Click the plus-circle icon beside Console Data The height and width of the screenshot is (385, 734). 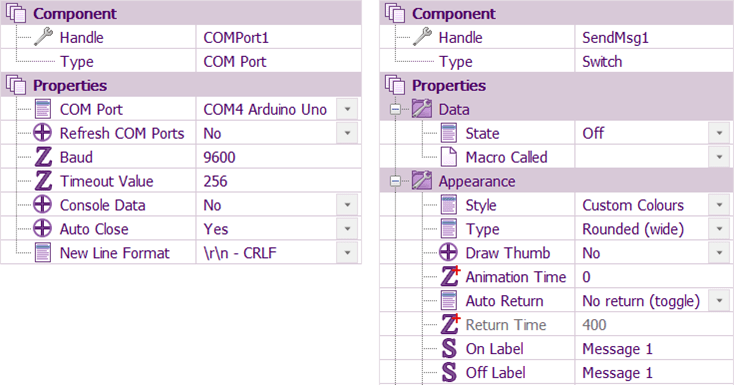click(43, 205)
